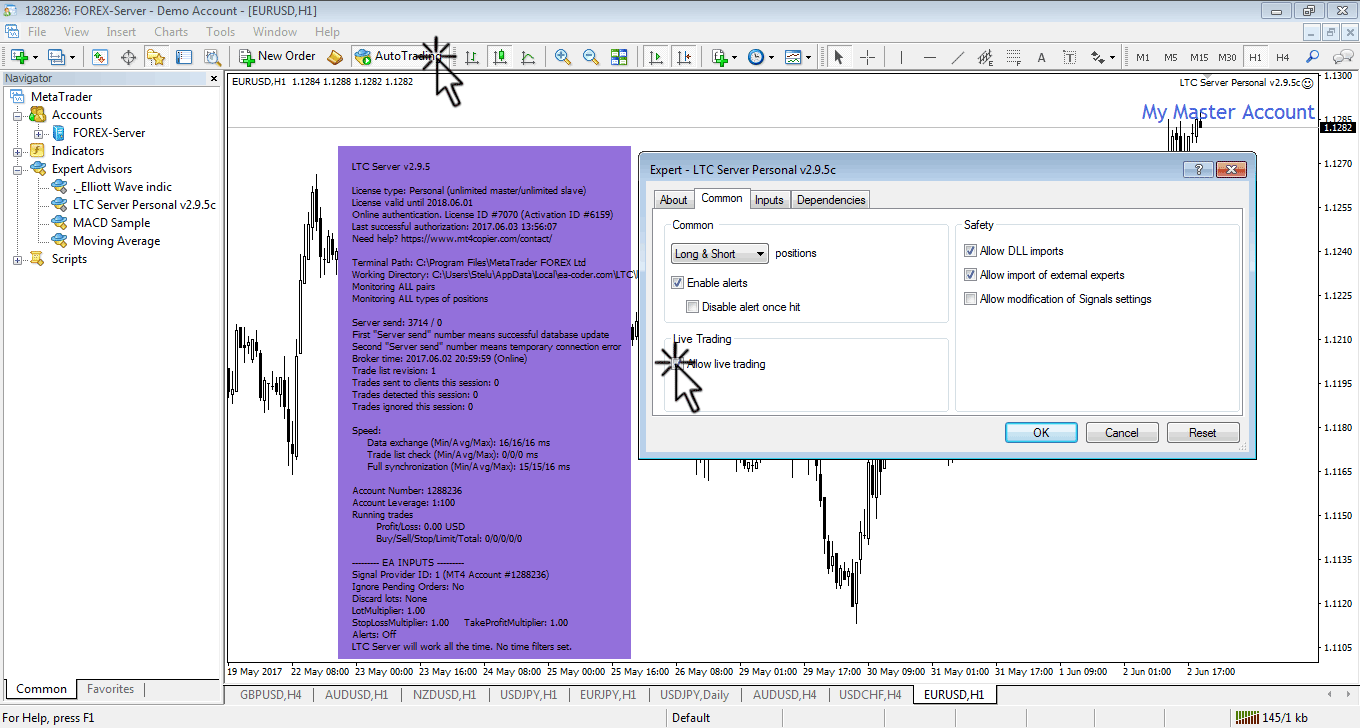Screen dimensions: 1360x728
Task: Select the Text drawing tool
Action: (x=1042, y=57)
